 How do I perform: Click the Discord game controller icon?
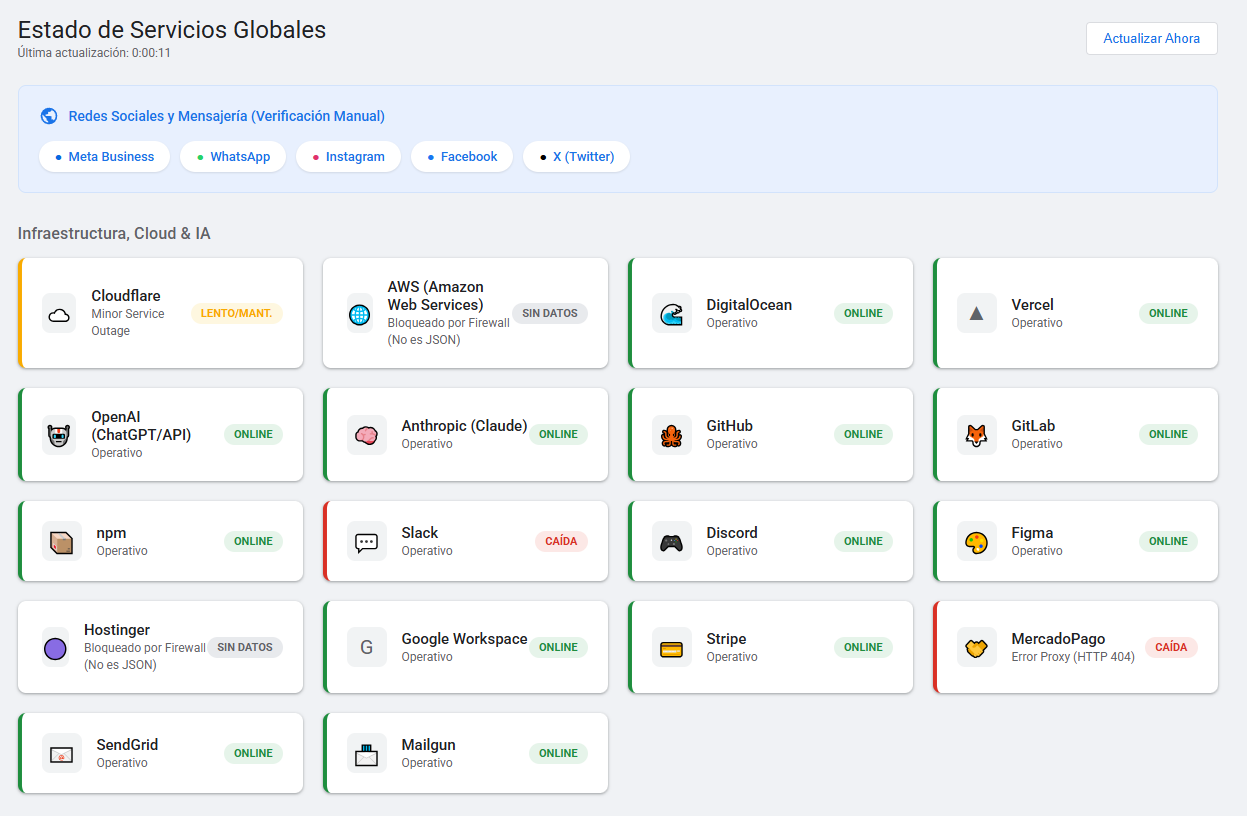[672, 542]
